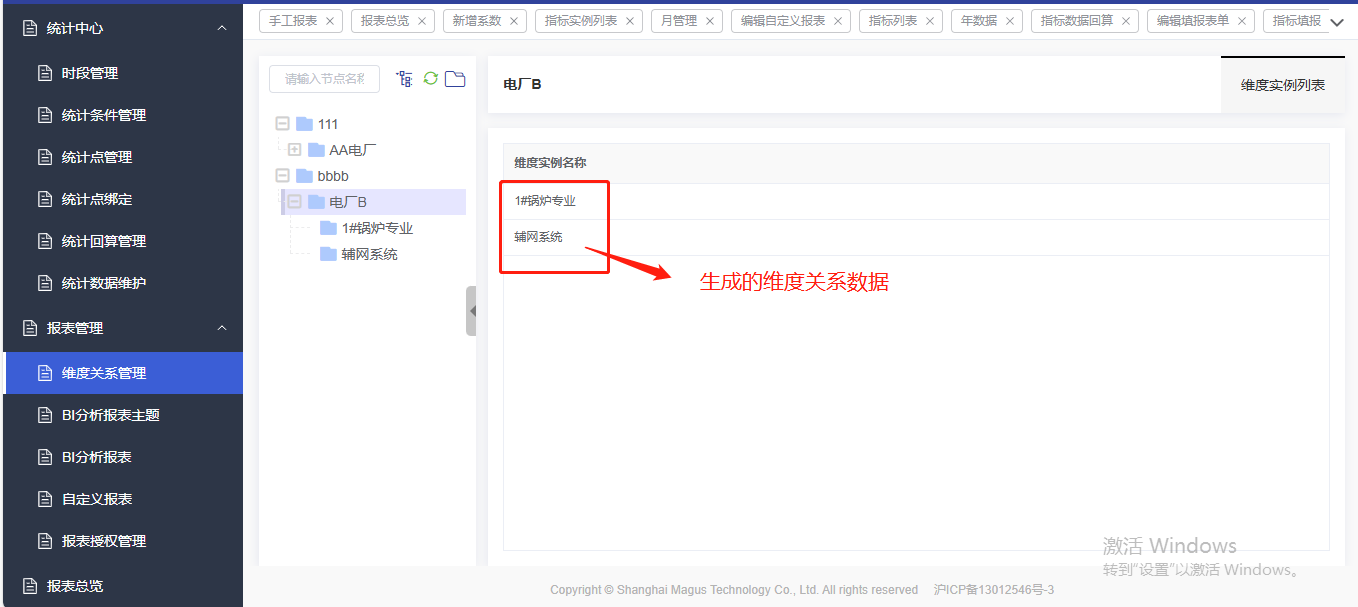Image resolution: width=1358 pixels, height=607 pixels.
Task: Open BI分析报表主题 in the sidebar
Action: [x=110, y=415]
